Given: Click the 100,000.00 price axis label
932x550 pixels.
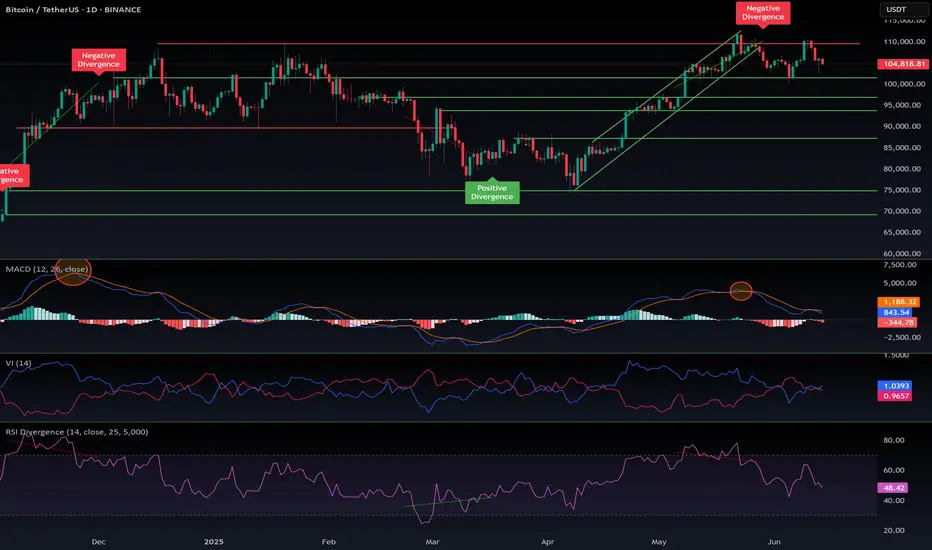Looking at the screenshot, I should click(x=904, y=84).
